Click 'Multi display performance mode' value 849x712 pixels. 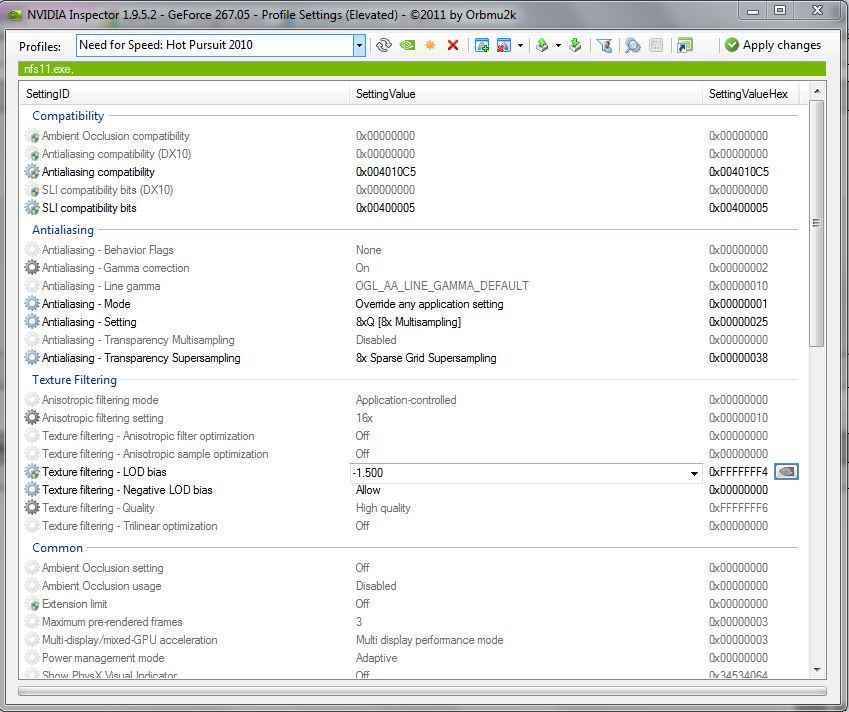tap(429, 640)
